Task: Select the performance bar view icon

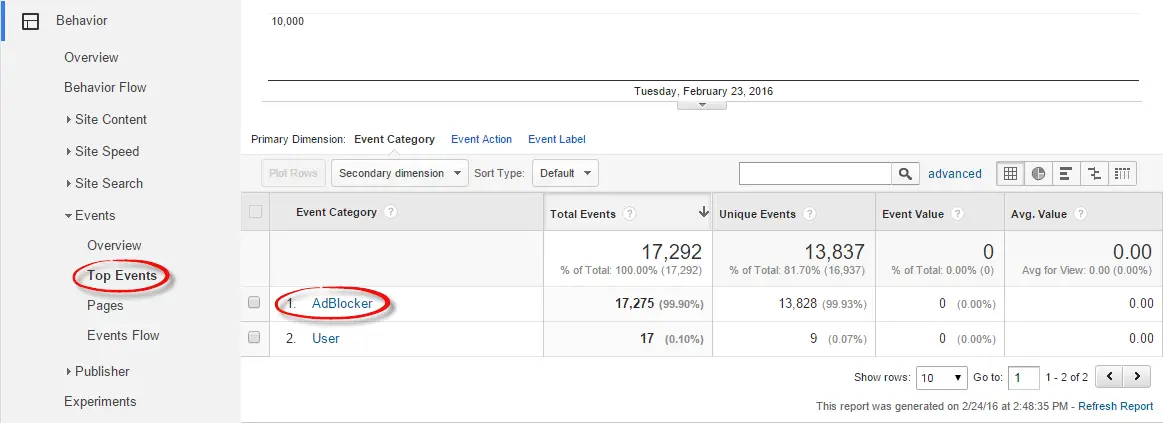Action: 1066,173
